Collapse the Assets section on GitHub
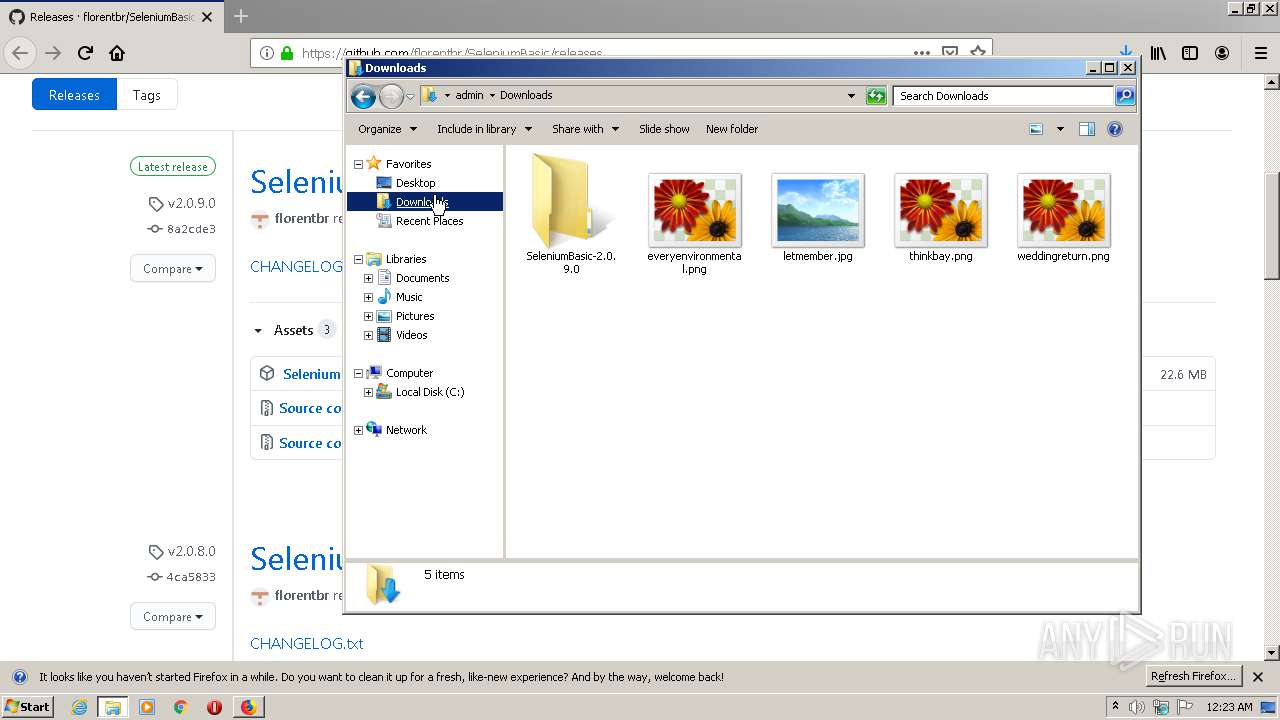 pyautogui.click(x=258, y=330)
